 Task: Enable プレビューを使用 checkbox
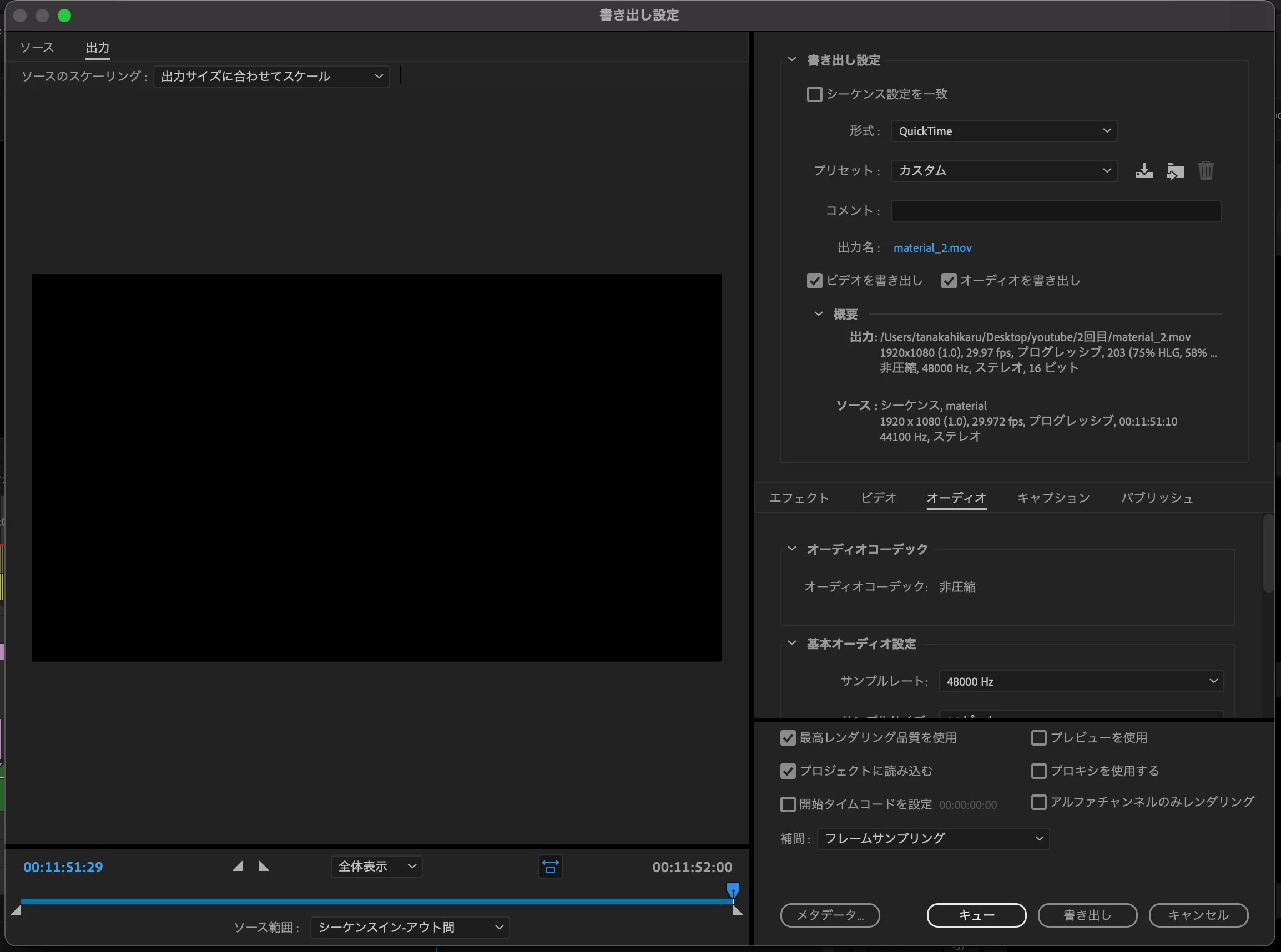(1038, 738)
